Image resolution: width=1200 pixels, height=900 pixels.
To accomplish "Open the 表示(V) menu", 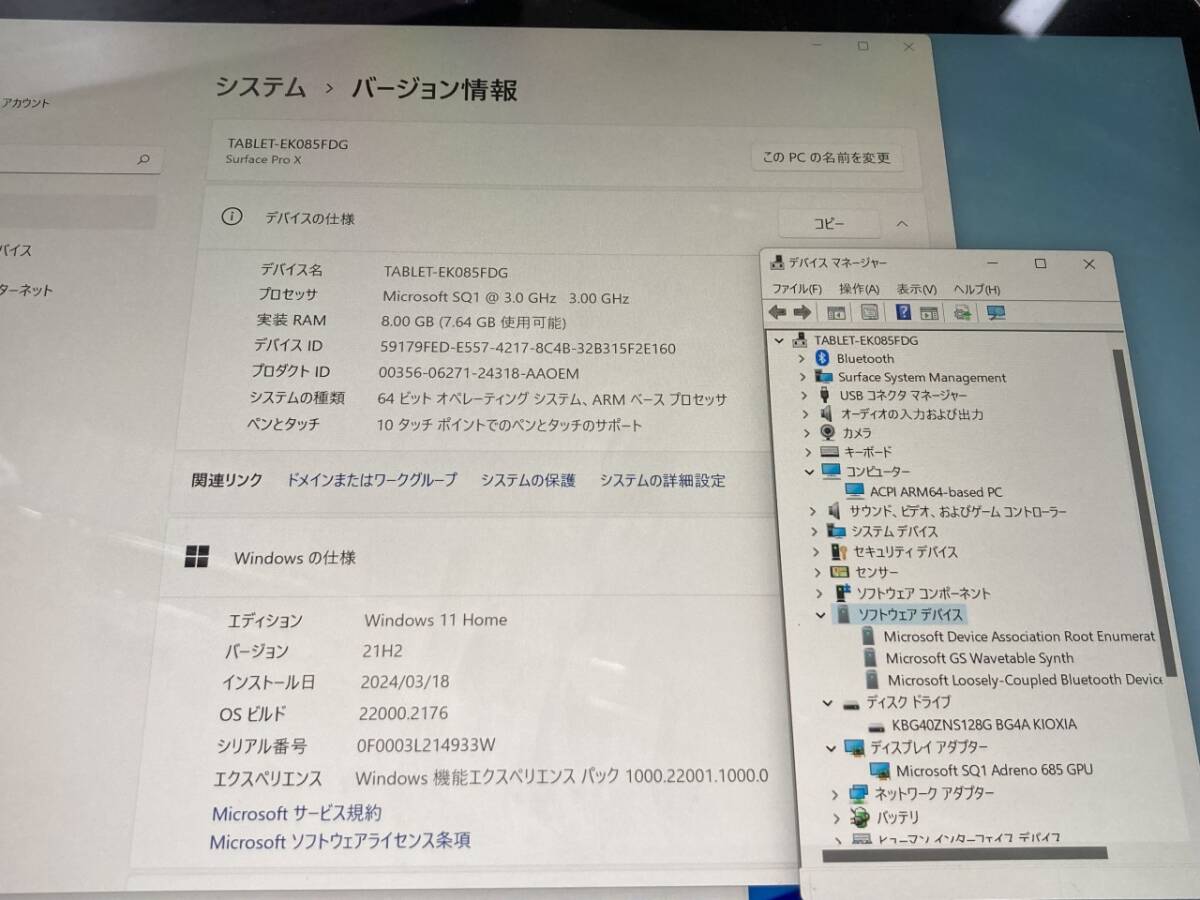I will click(x=917, y=289).
